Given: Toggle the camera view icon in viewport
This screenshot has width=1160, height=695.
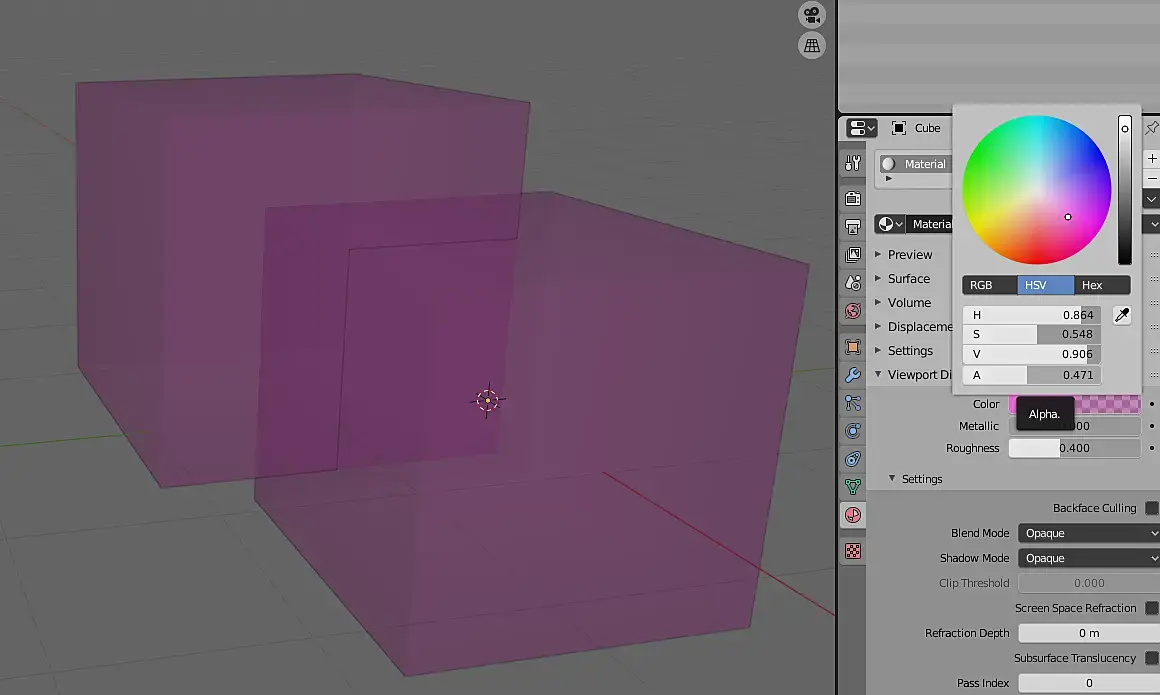Looking at the screenshot, I should point(812,15).
